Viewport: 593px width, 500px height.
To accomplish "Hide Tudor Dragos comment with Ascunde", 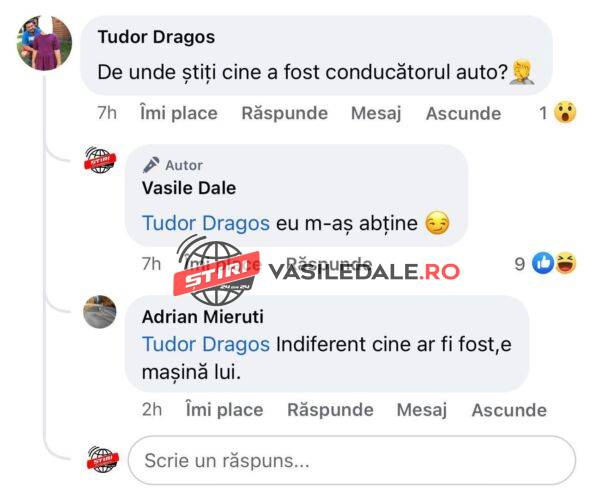I will [463, 113].
